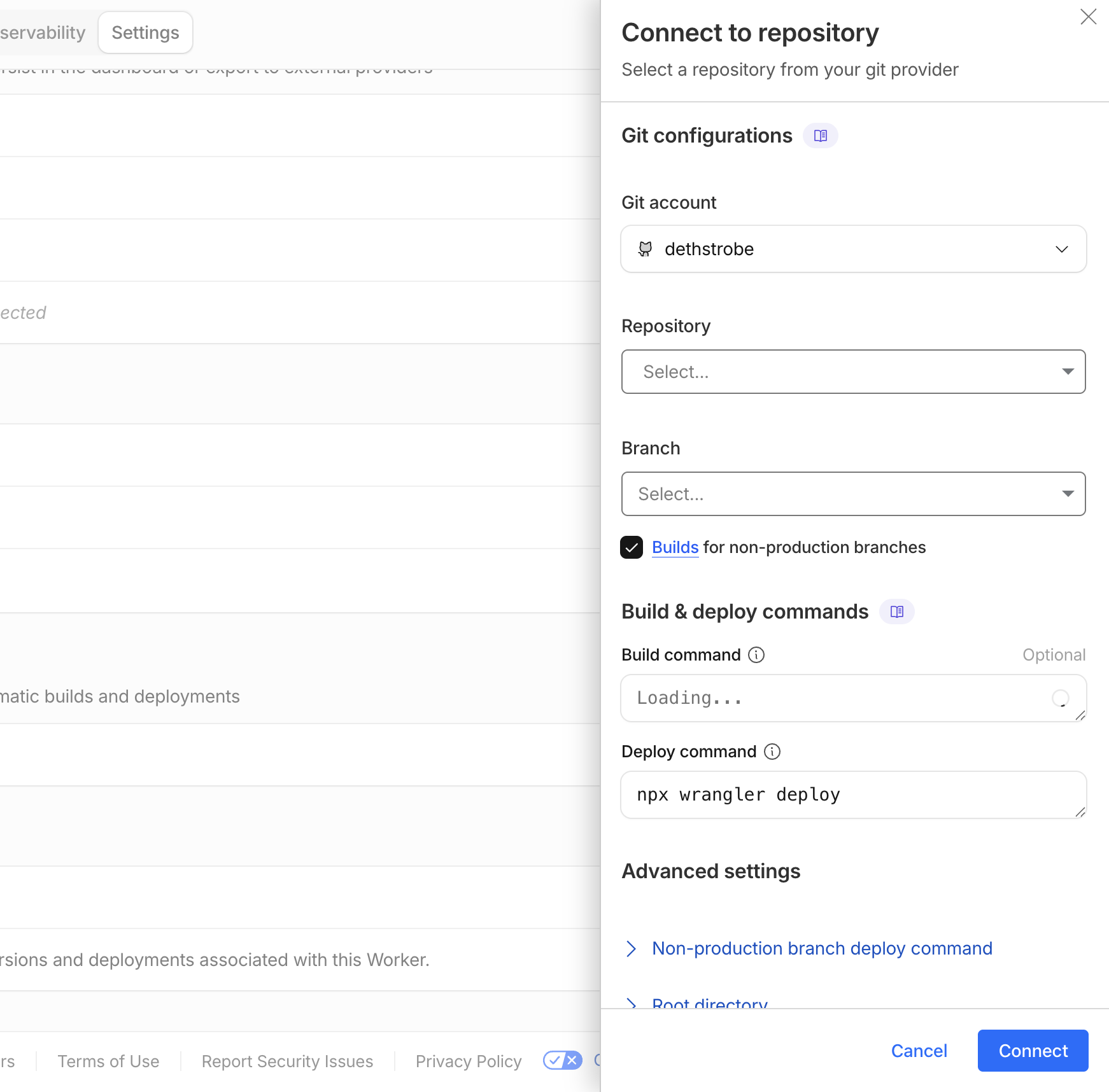1109x1092 pixels.
Task: Click the loading spinner in Build command field
Action: coord(1060,698)
